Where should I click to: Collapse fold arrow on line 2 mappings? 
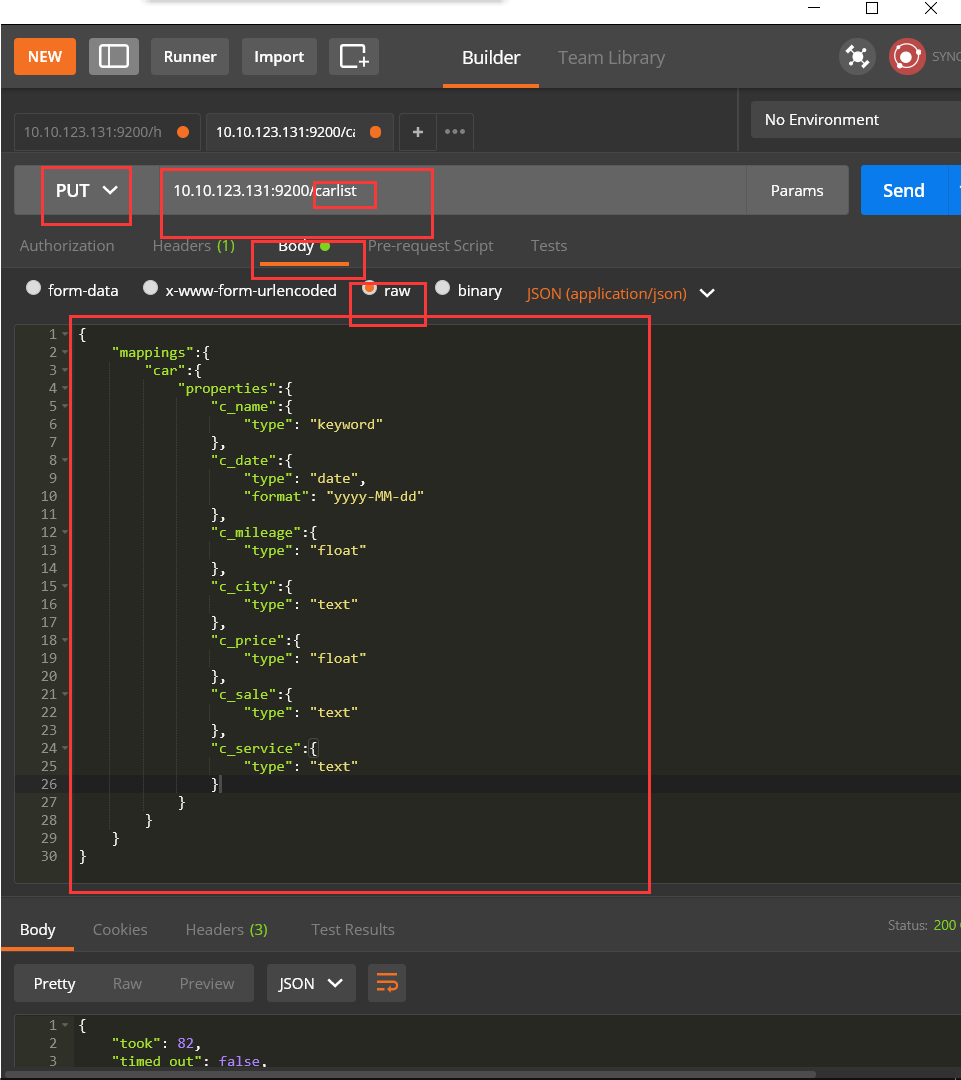[65, 352]
